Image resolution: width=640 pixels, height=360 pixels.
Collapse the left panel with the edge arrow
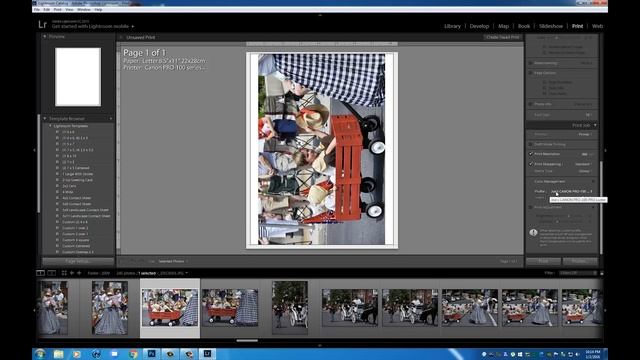[x=34, y=150]
